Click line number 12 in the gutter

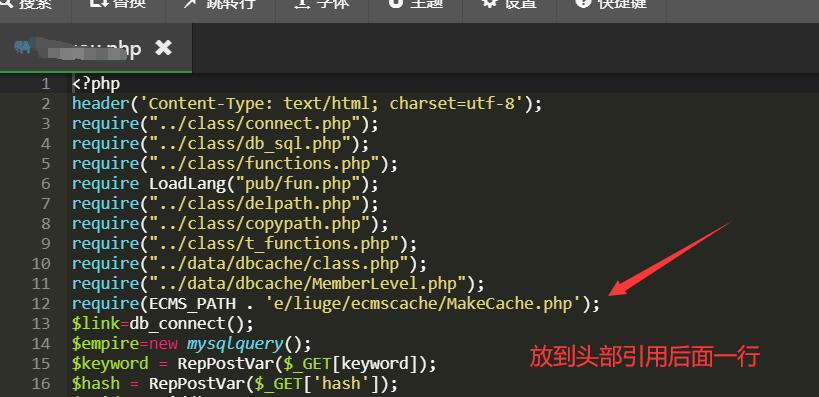[x=41, y=303]
